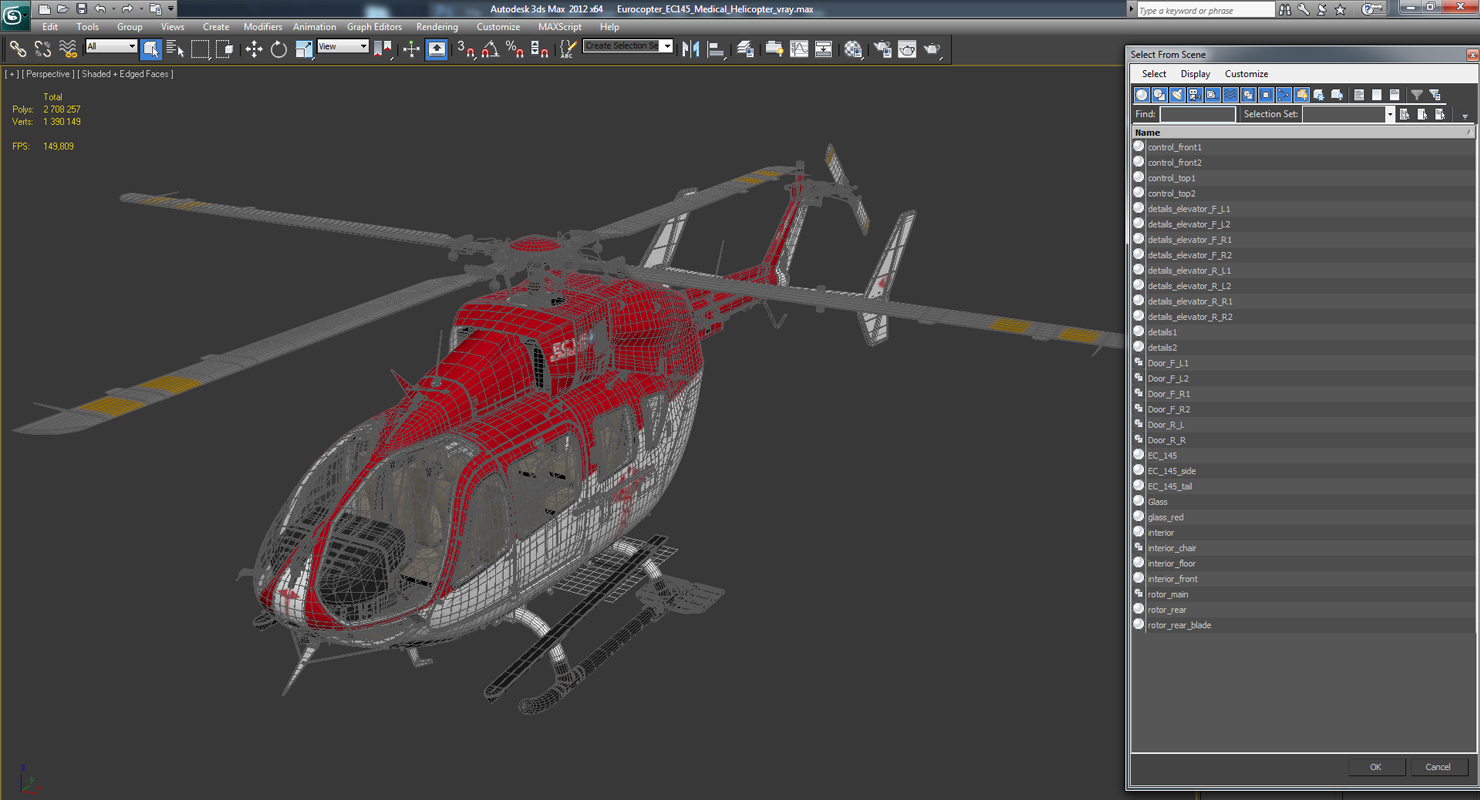This screenshot has width=1480, height=800.
Task: Toggle Display Geometry filter in dialog
Action: (1141, 95)
